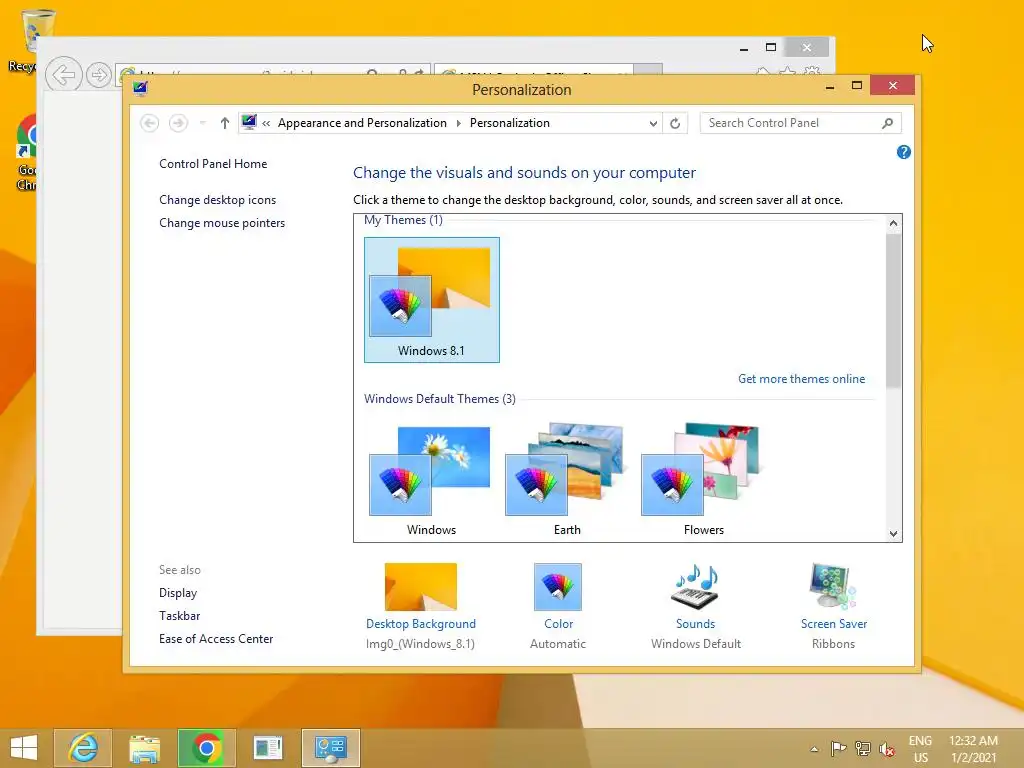
Task: Click the theme list scrollbar thumb
Action: [893, 310]
